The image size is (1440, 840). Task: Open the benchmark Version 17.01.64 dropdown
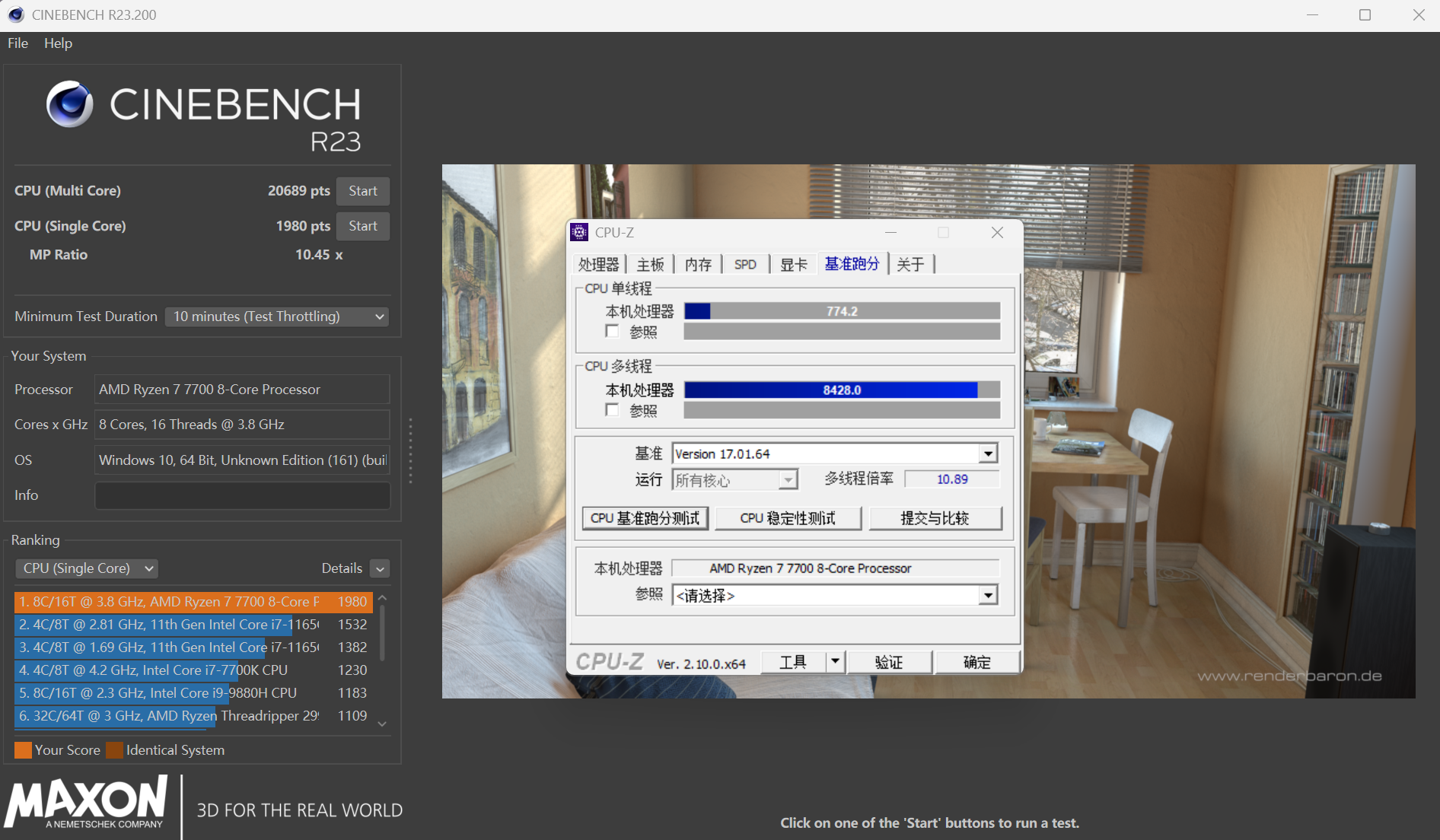click(x=987, y=454)
